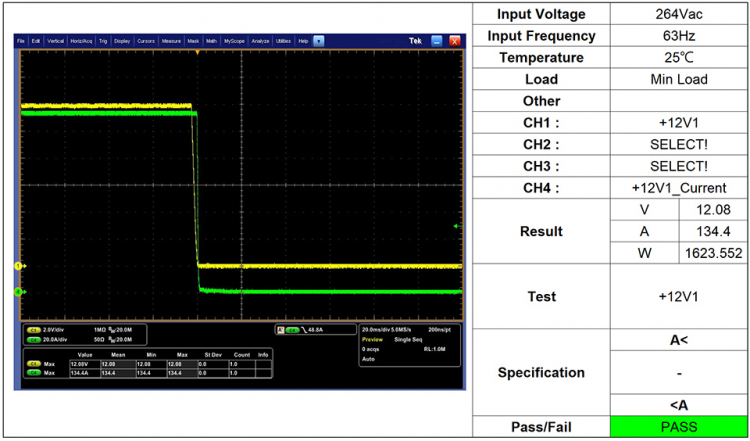Select the C4 Max measurement row badge
Viewport: 750px width, 441px height.
(x=33, y=373)
